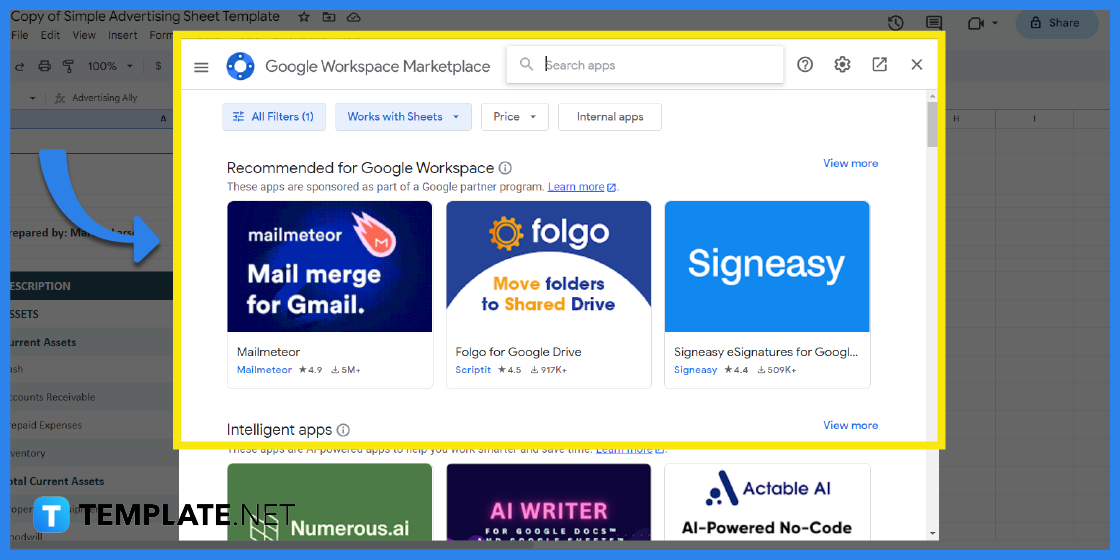
Task: Open Marketplace in new window icon
Action: point(879,65)
